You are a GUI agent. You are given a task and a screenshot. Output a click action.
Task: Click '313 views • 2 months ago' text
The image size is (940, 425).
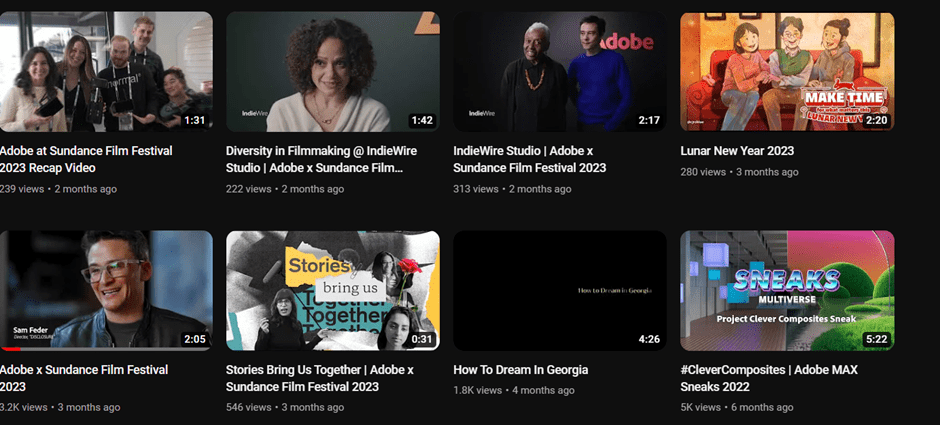512,189
